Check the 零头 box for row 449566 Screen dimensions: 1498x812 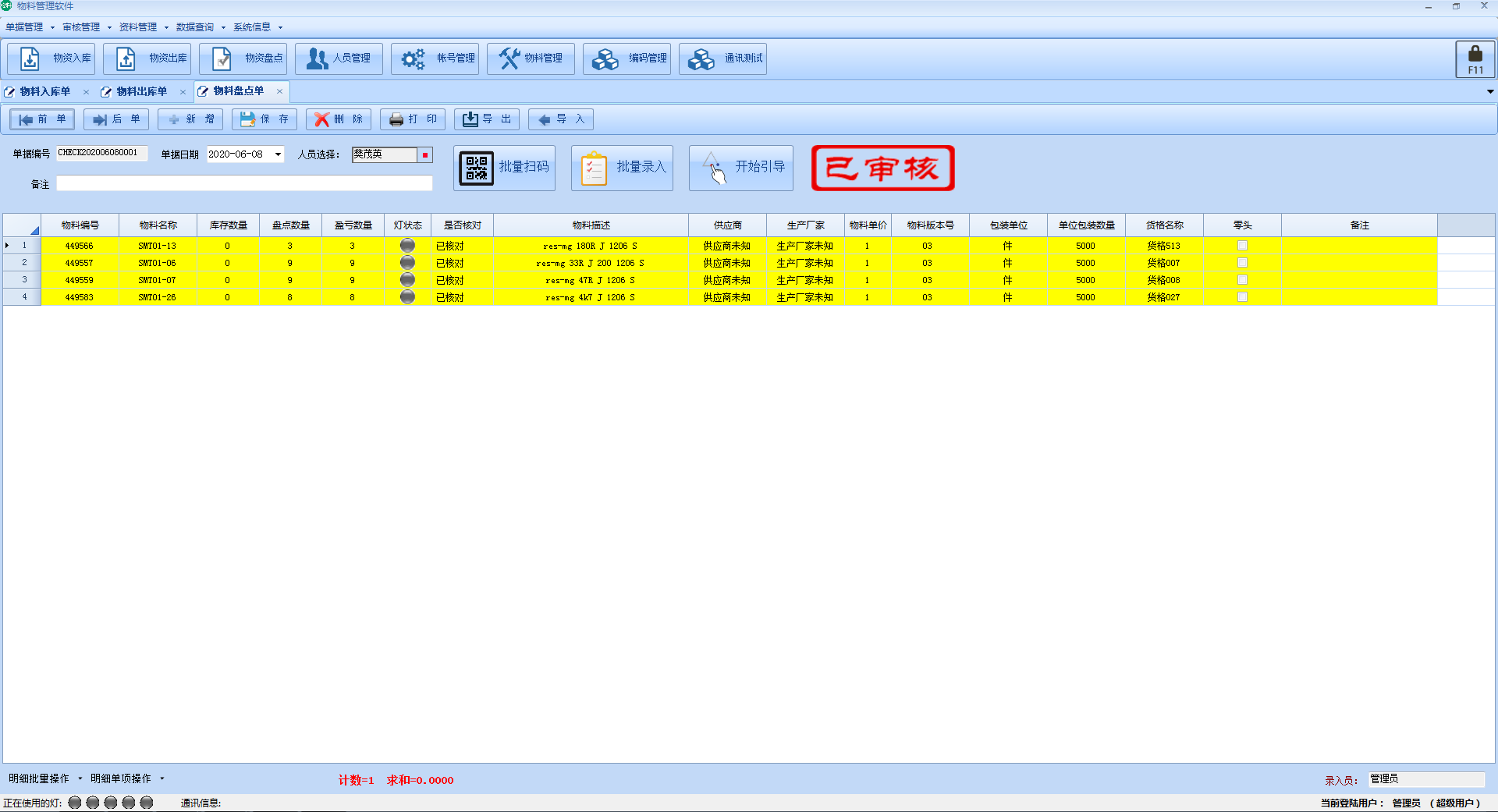pos(1242,246)
